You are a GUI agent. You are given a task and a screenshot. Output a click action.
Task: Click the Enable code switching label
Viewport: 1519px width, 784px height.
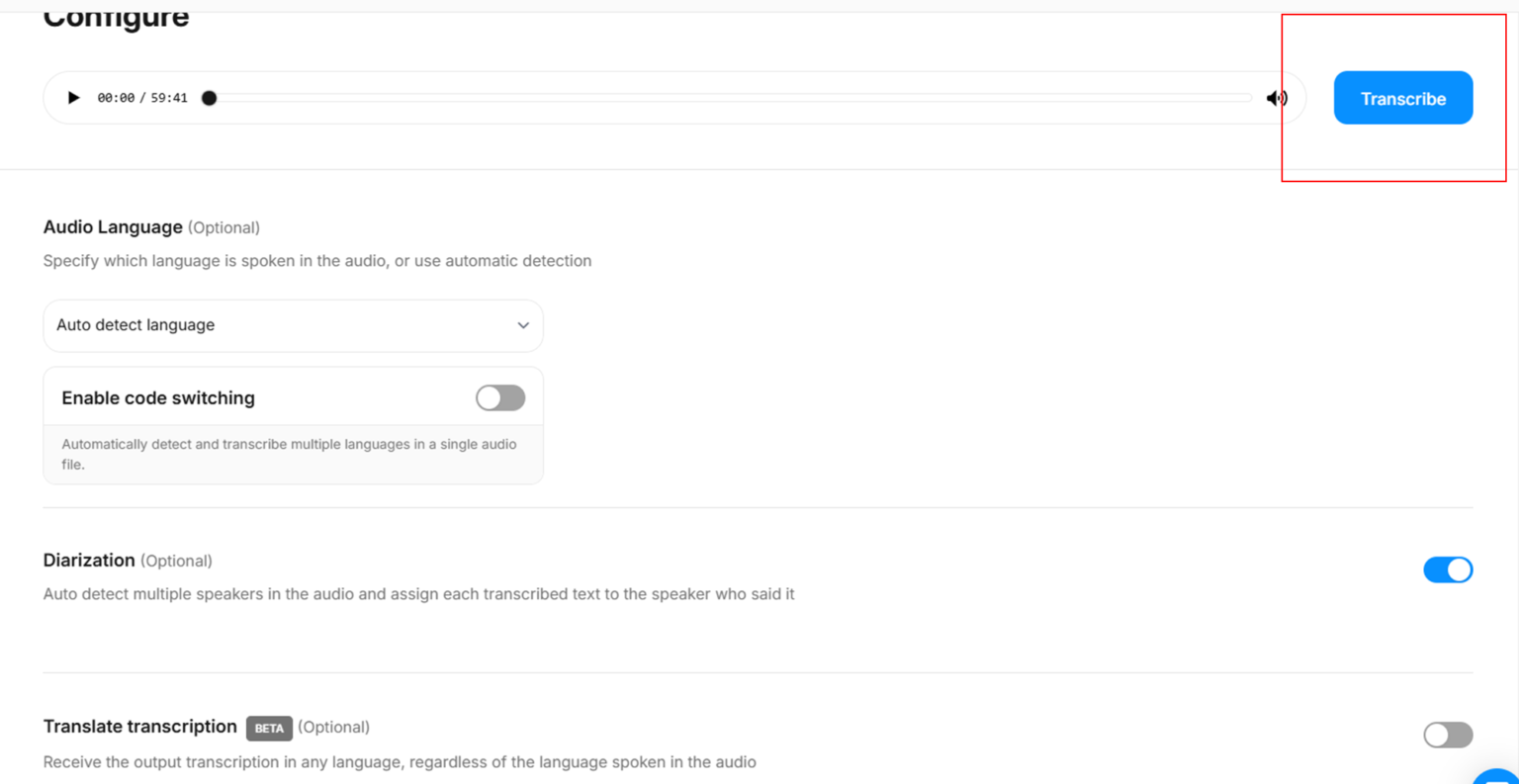click(x=158, y=397)
